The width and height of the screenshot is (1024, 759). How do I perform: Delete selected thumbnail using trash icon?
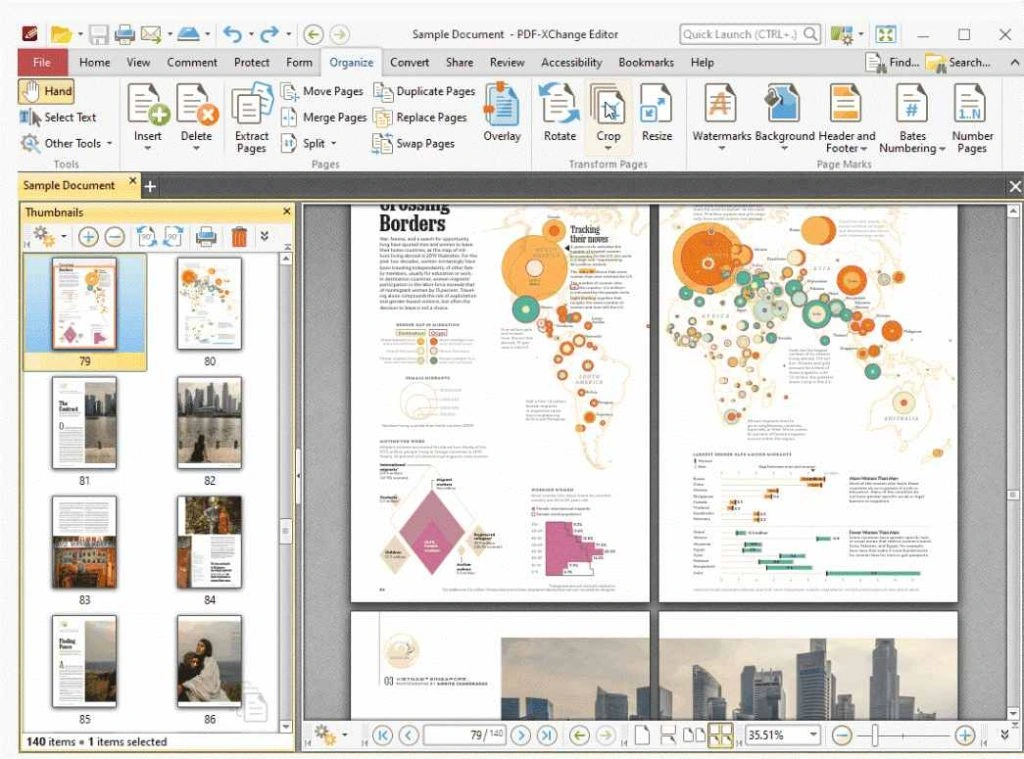pos(239,236)
